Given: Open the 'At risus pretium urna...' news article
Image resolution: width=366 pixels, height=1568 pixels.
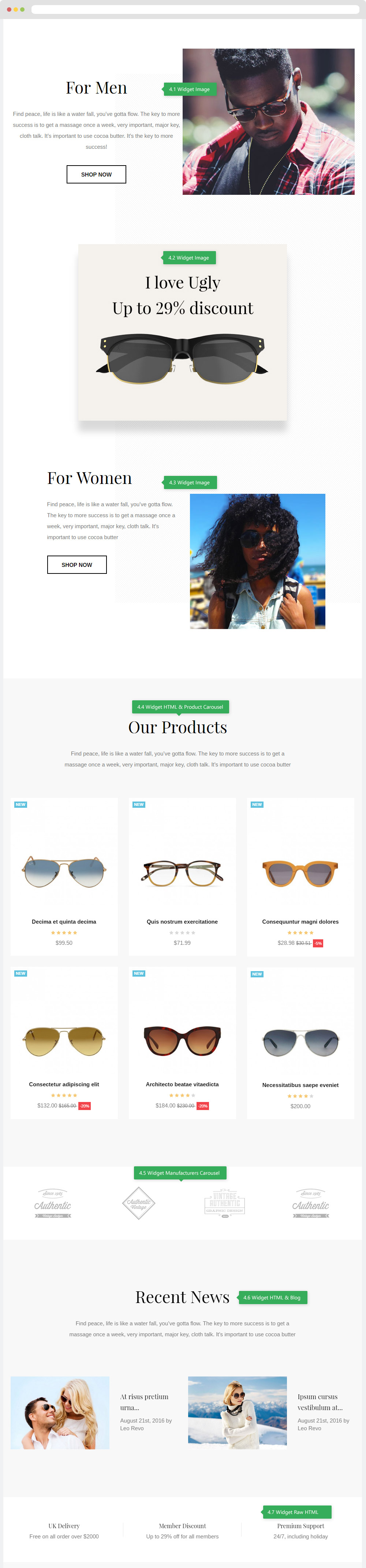Looking at the screenshot, I should coord(145,1402).
